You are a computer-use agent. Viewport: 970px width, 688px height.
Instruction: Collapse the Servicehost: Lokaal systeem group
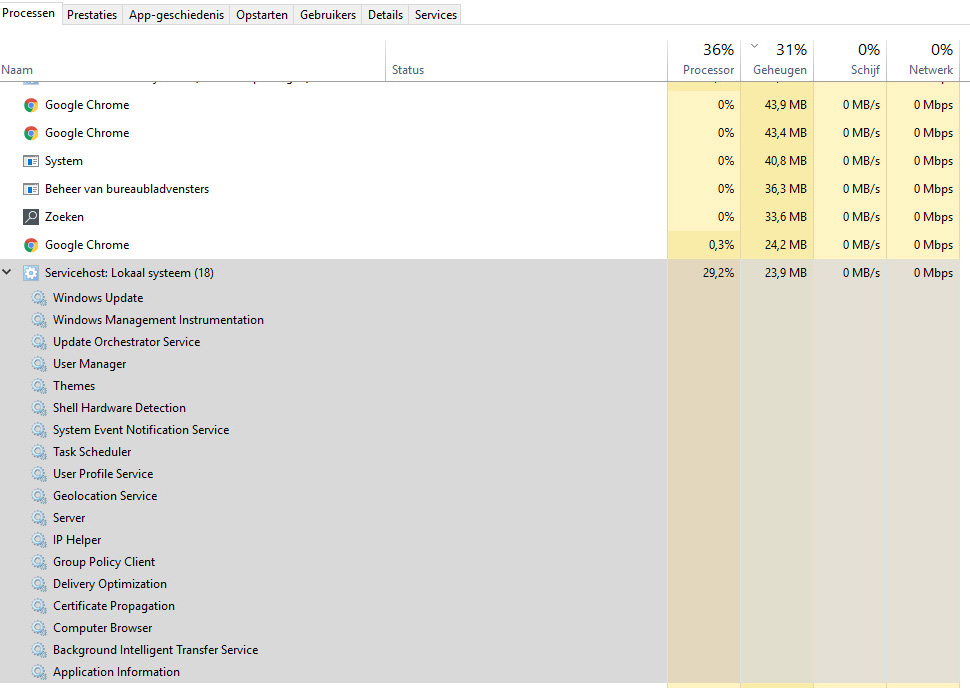click(8, 273)
